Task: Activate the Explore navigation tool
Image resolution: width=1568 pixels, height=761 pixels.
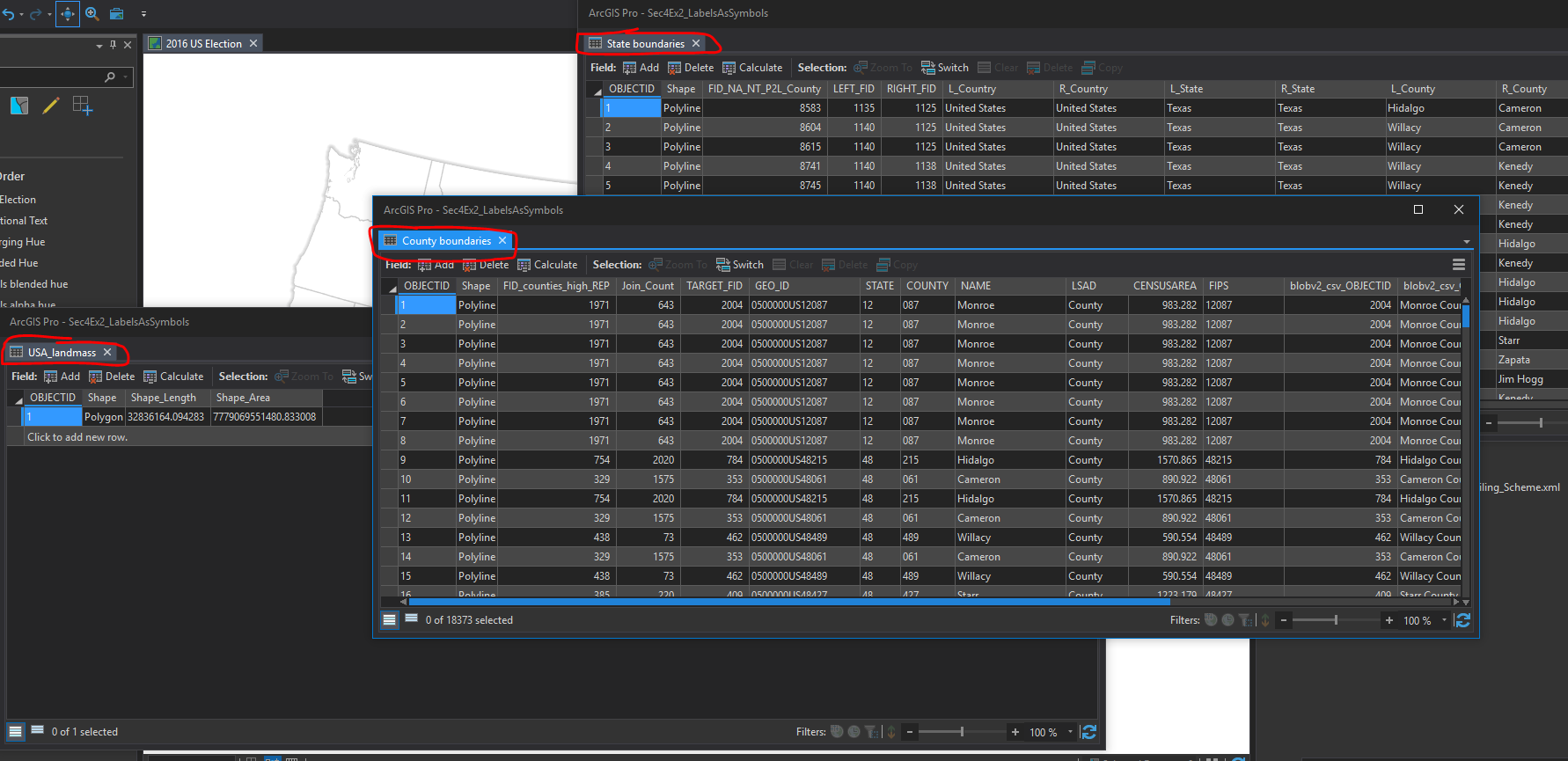Action: point(68,14)
